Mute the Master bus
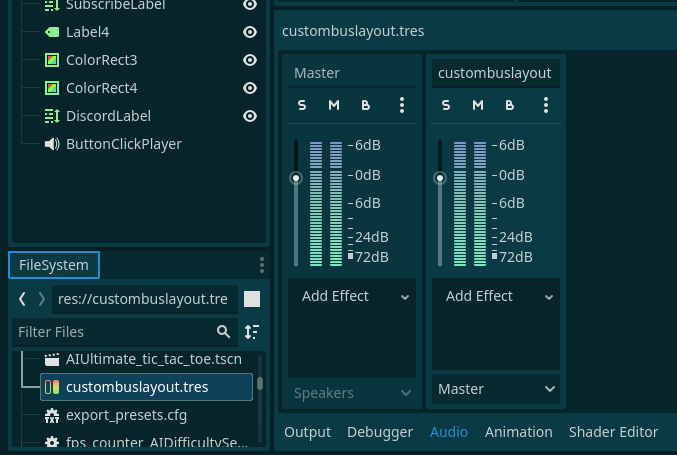Image resolution: width=677 pixels, height=455 pixels. pos(334,105)
